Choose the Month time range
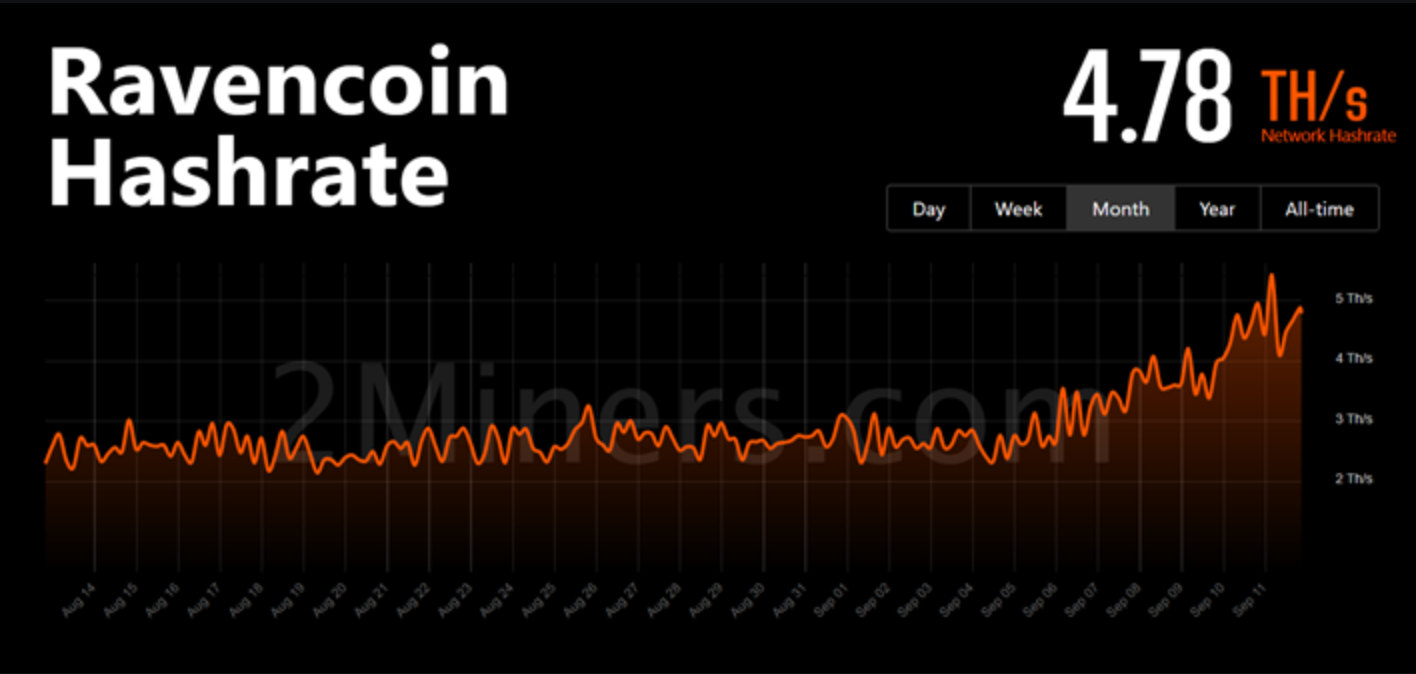 1120,209
